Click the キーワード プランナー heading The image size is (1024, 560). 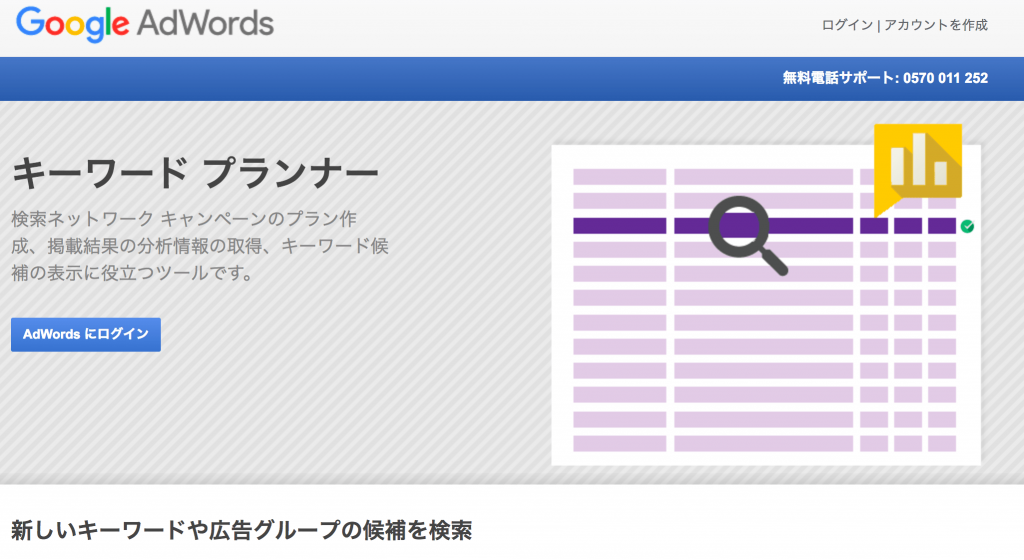tap(195, 174)
